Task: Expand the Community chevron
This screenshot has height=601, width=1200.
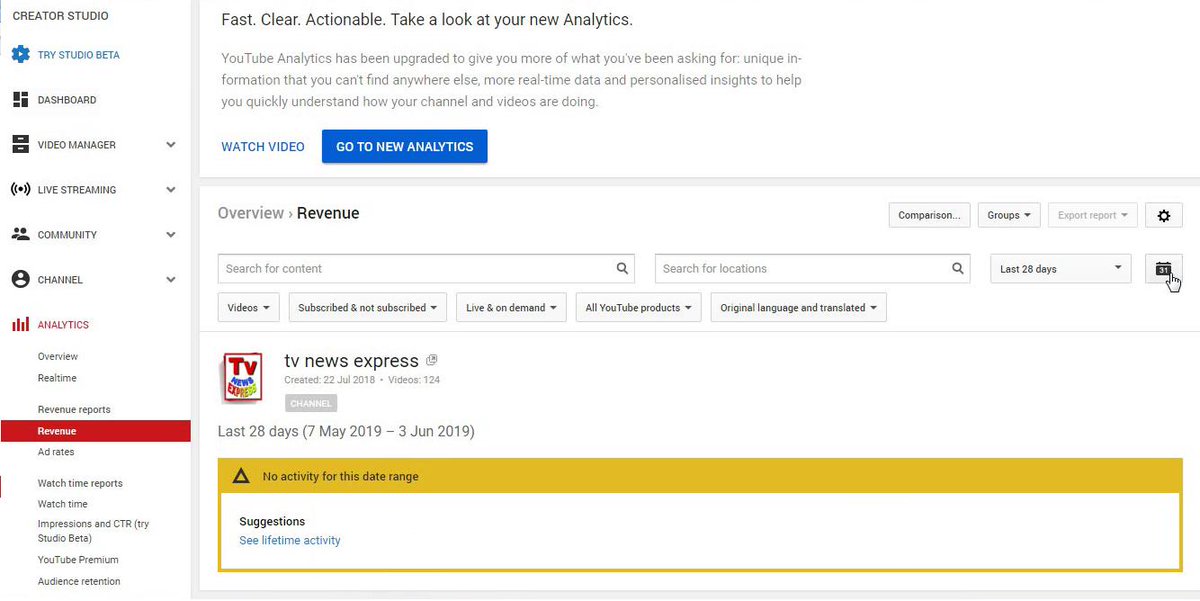Action: click(171, 235)
